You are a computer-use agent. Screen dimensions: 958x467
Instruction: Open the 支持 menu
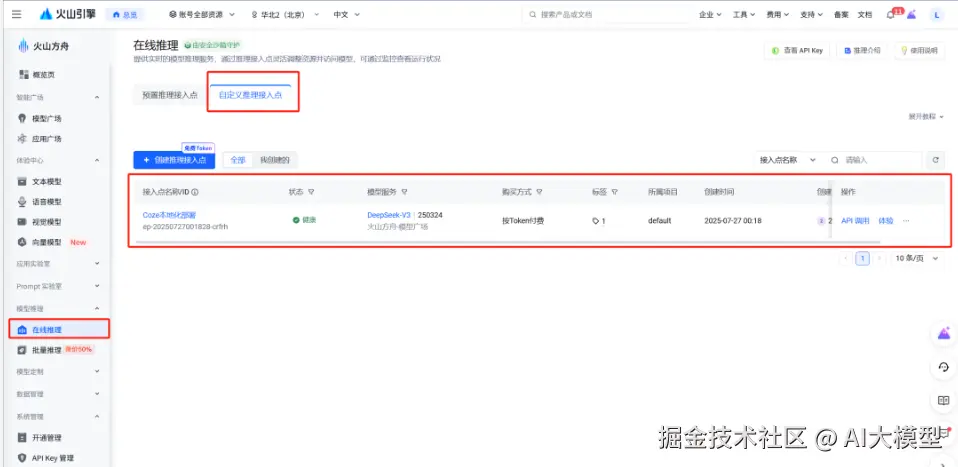pos(811,15)
